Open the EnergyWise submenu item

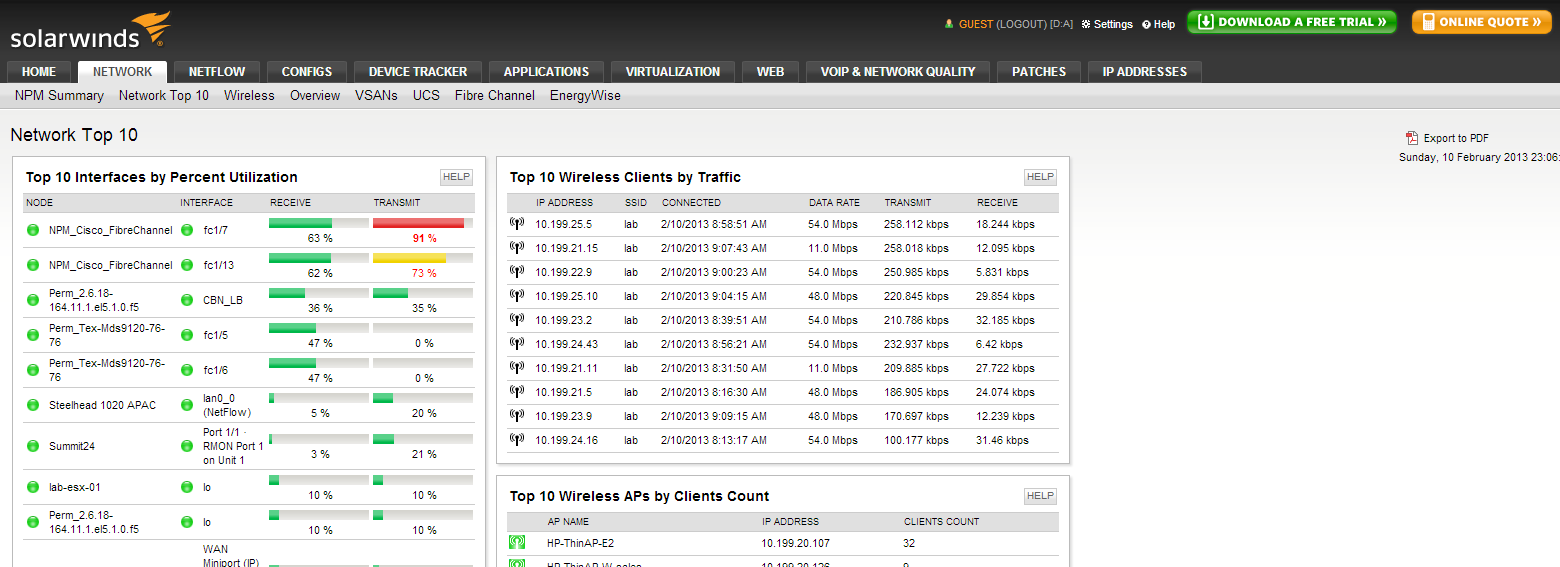(585, 96)
